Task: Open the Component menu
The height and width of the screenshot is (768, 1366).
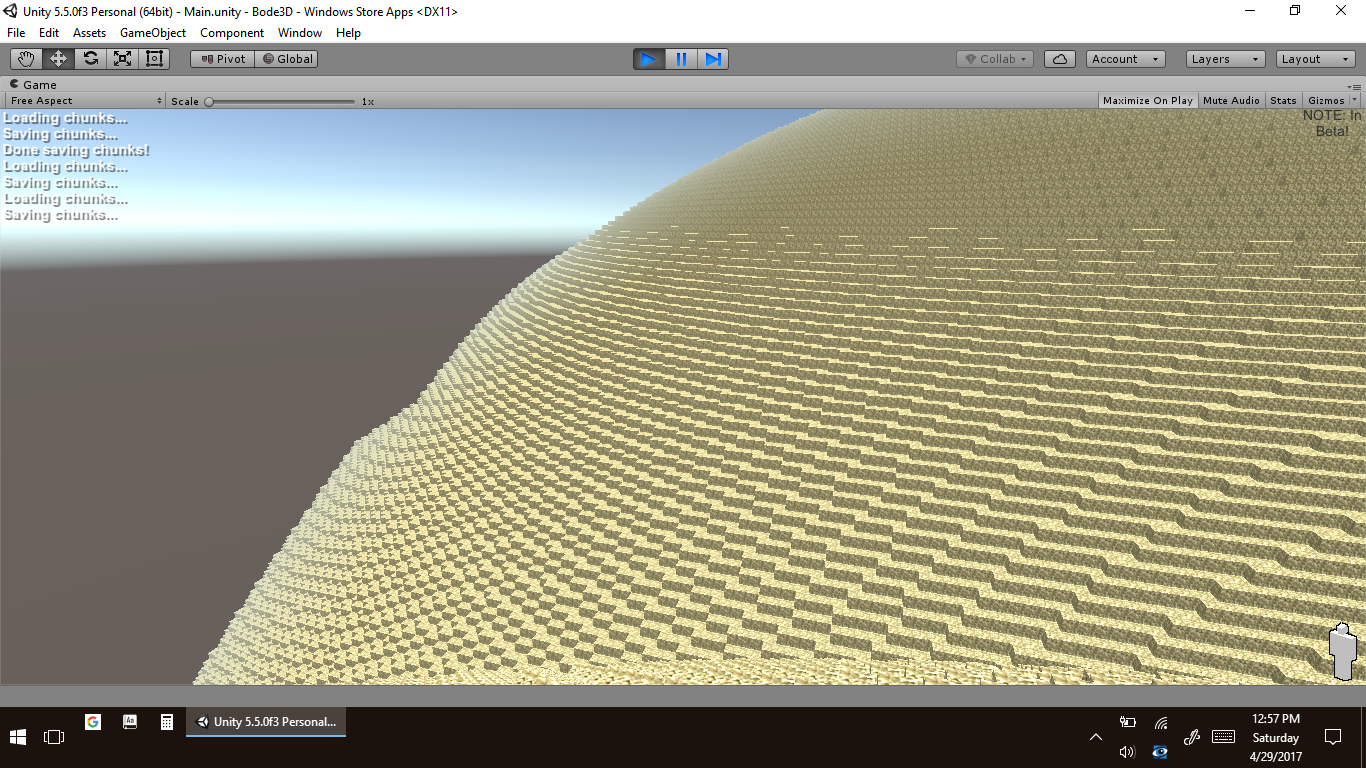Action: coord(232,33)
